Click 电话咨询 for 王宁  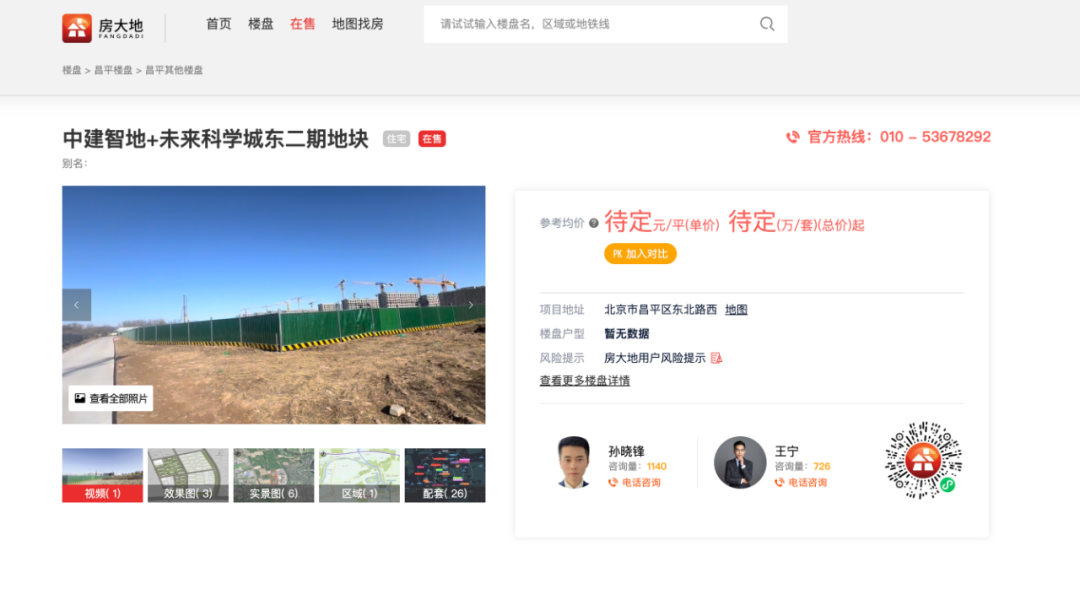point(808,483)
